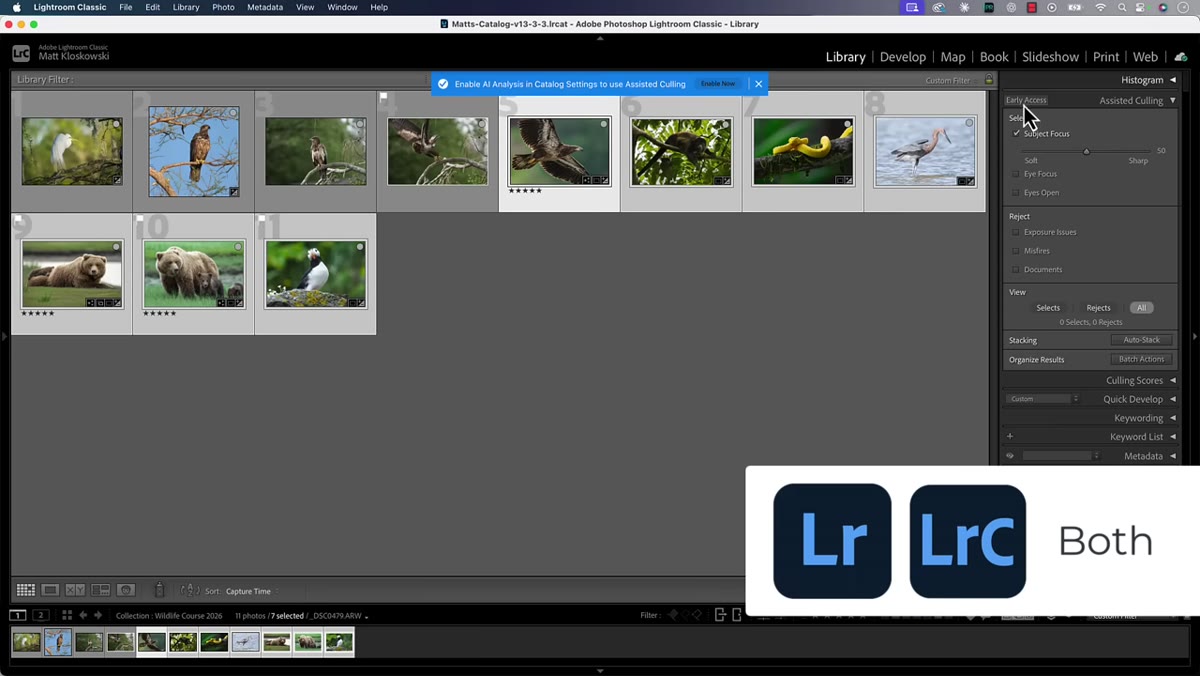The image size is (1200, 676).
Task: Click Enable Now in the AI Analysis banner
Action: click(x=718, y=84)
